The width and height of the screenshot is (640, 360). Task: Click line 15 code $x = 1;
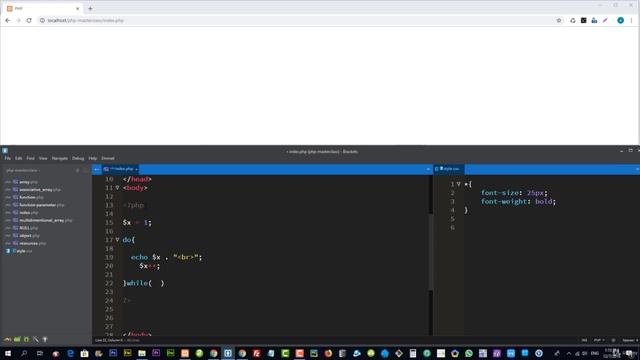click(137, 223)
